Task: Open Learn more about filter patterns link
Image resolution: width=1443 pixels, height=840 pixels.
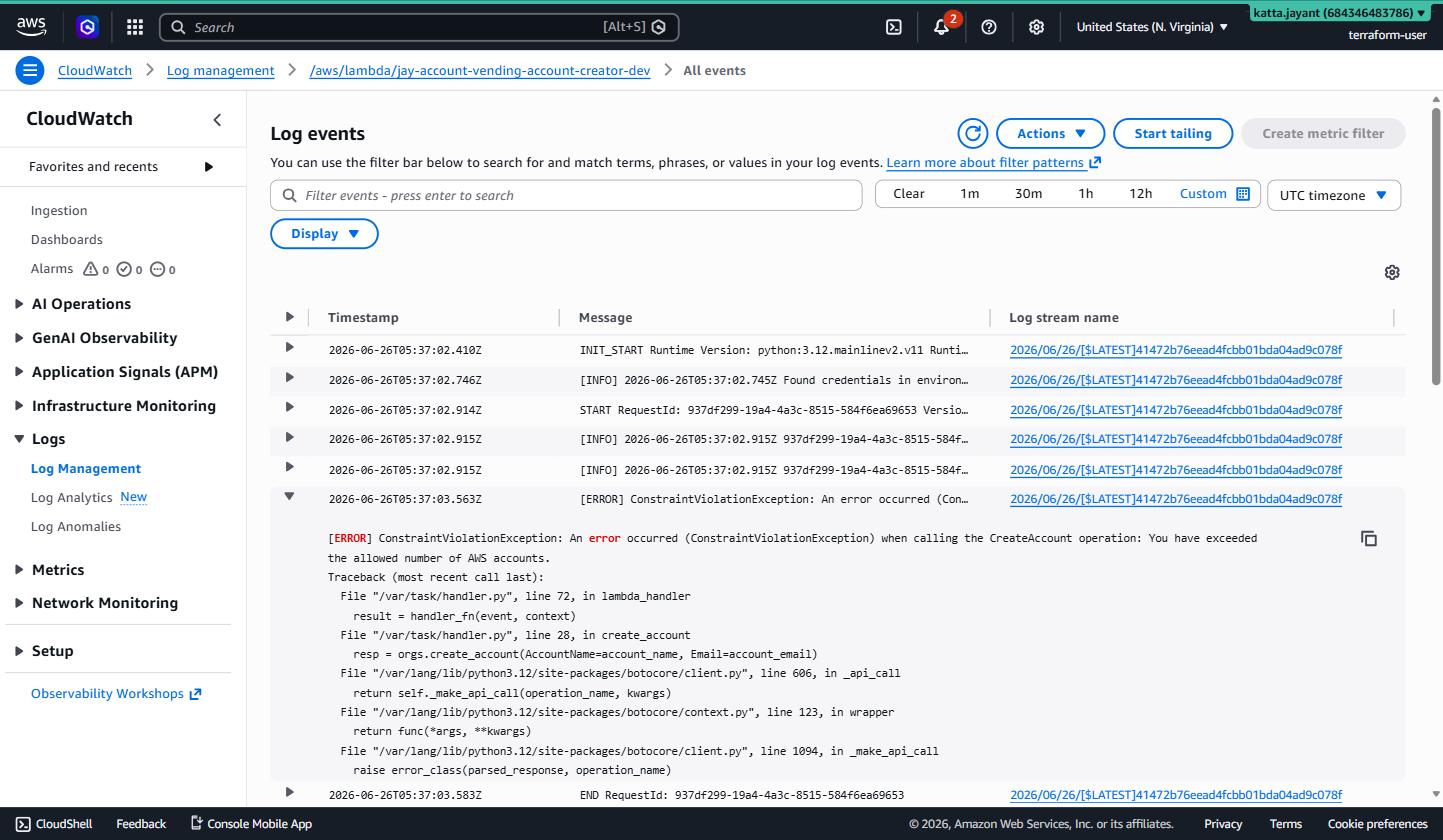Action: tap(993, 162)
